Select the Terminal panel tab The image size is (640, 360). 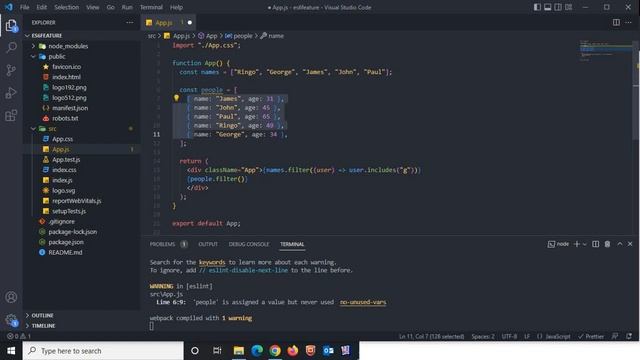292,244
